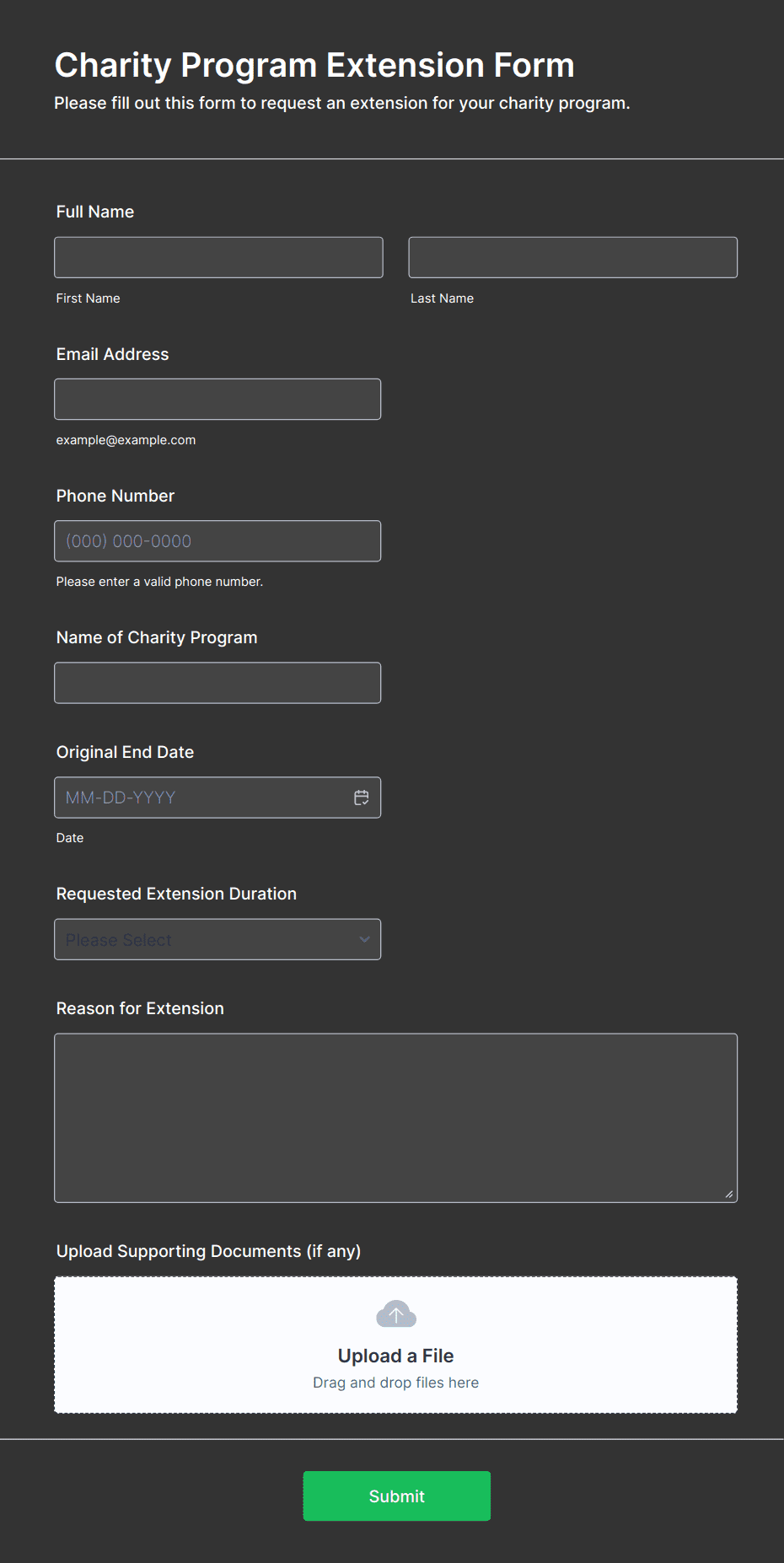Click 'Drag and drop files here' text

click(395, 1383)
